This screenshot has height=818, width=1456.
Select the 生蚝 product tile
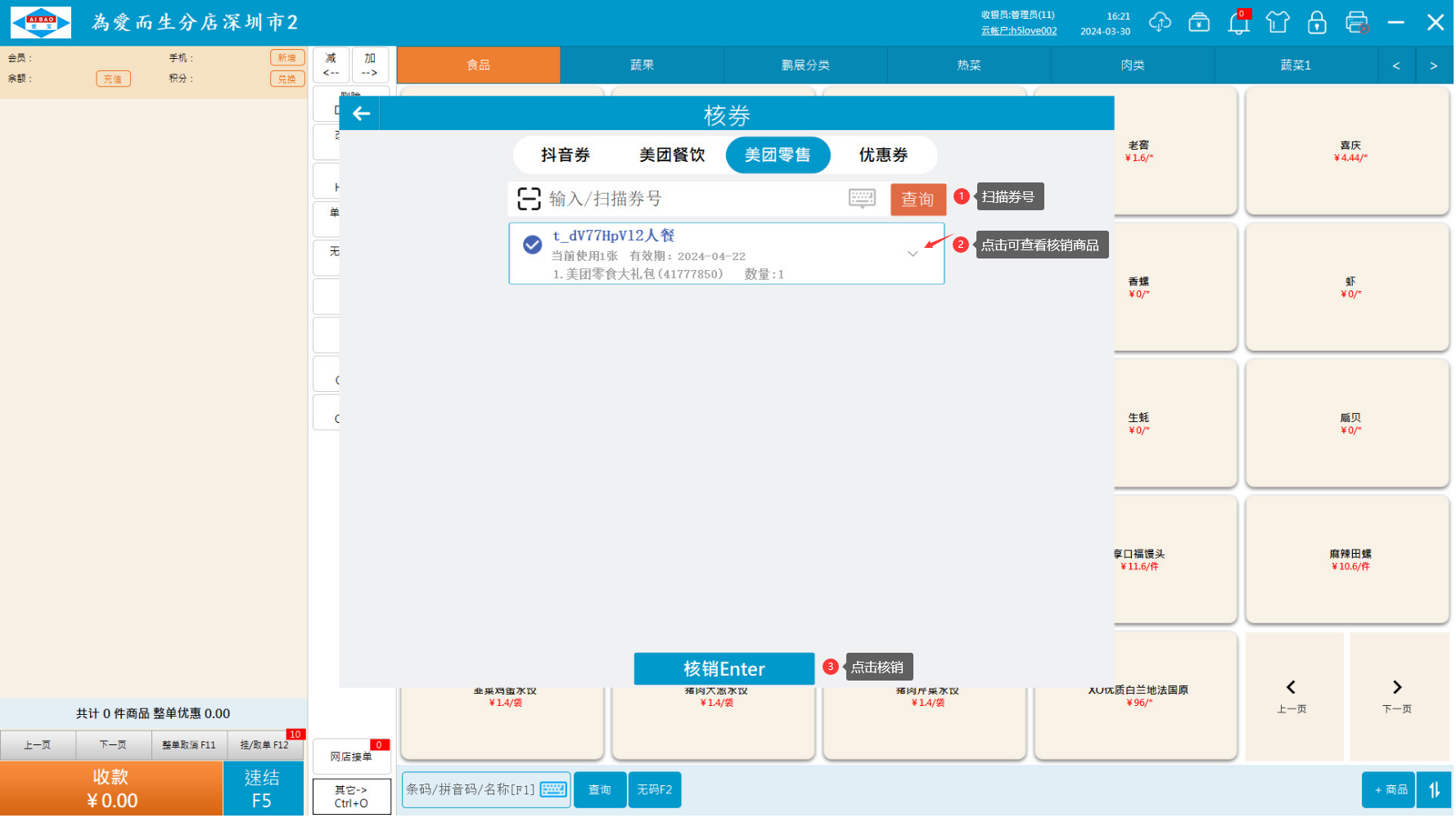point(1175,424)
